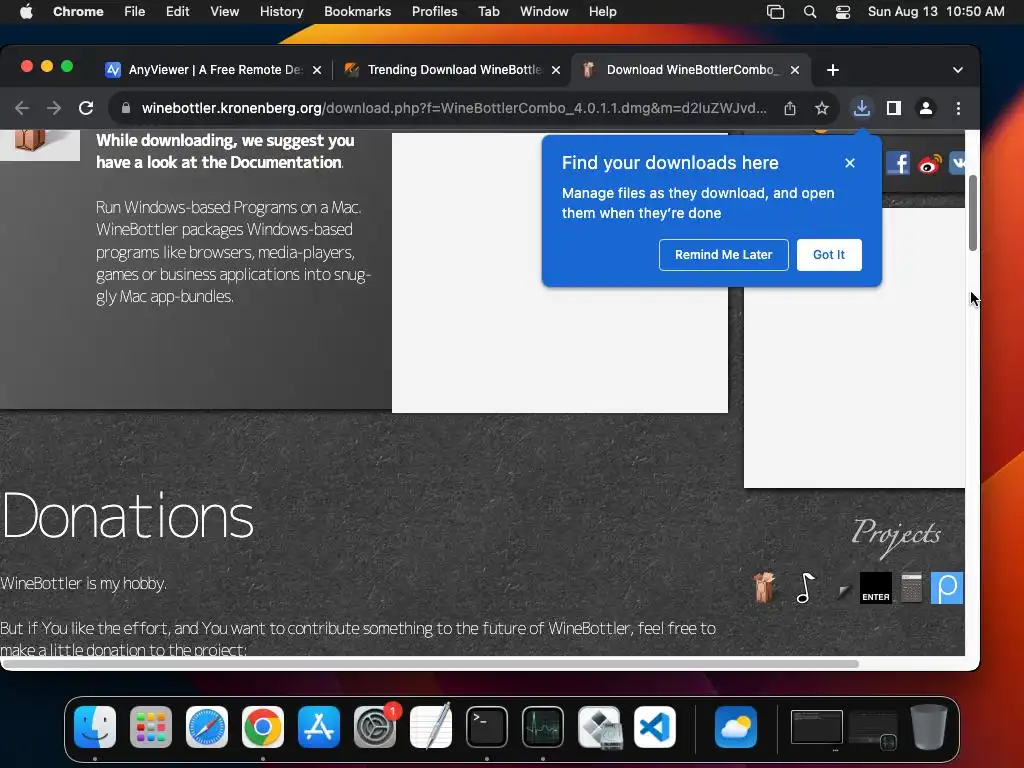The height and width of the screenshot is (768, 1024).
Task: Open Chrome three-dot menu
Action: pos(958,108)
